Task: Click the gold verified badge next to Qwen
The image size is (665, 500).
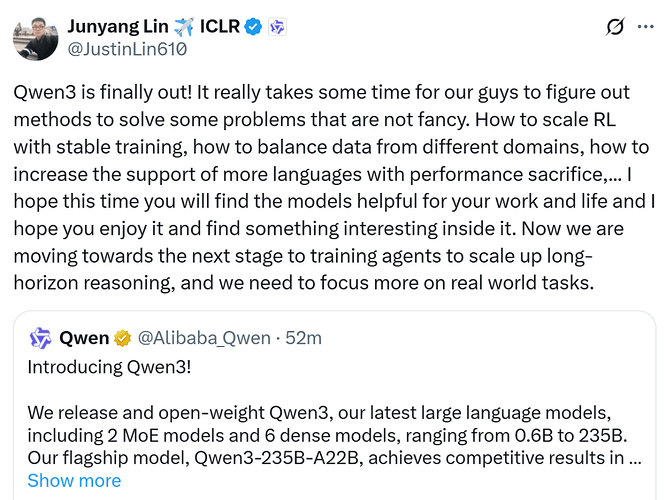Action: (x=122, y=338)
